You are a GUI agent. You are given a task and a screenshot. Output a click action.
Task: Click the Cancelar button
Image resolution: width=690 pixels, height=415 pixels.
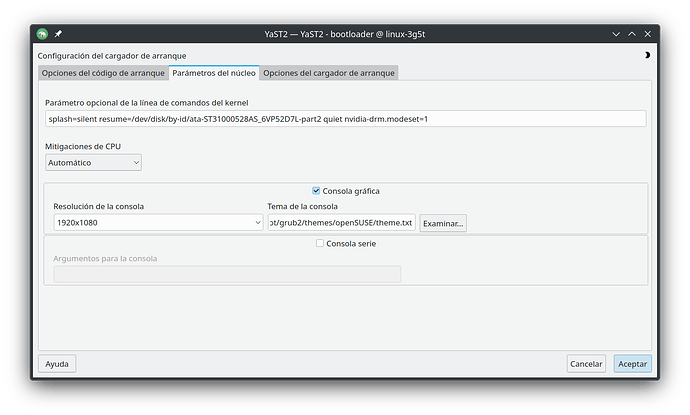[x=586, y=364]
